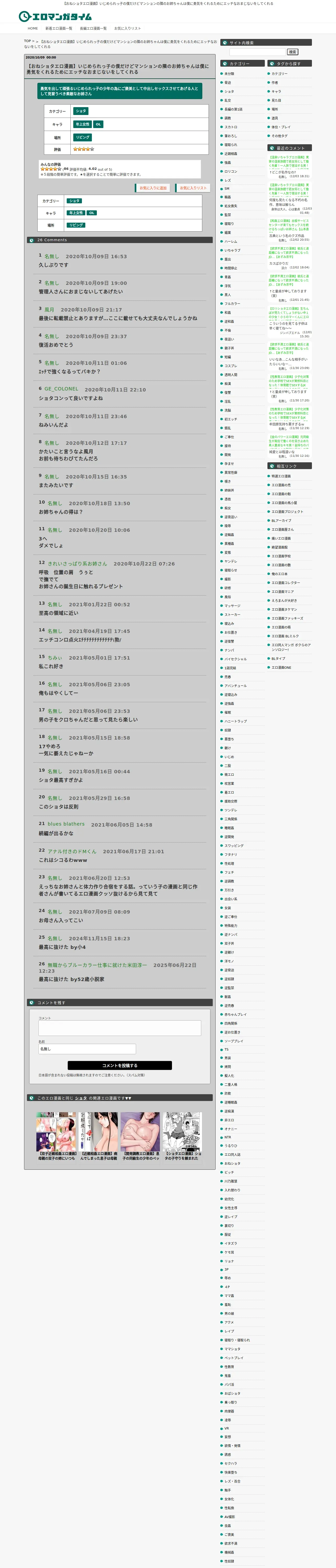Image resolution: width=336 pixels, height=1568 pixels.
Task: Open エロ漫画学校 in 相互リンク
Action: coord(281,556)
